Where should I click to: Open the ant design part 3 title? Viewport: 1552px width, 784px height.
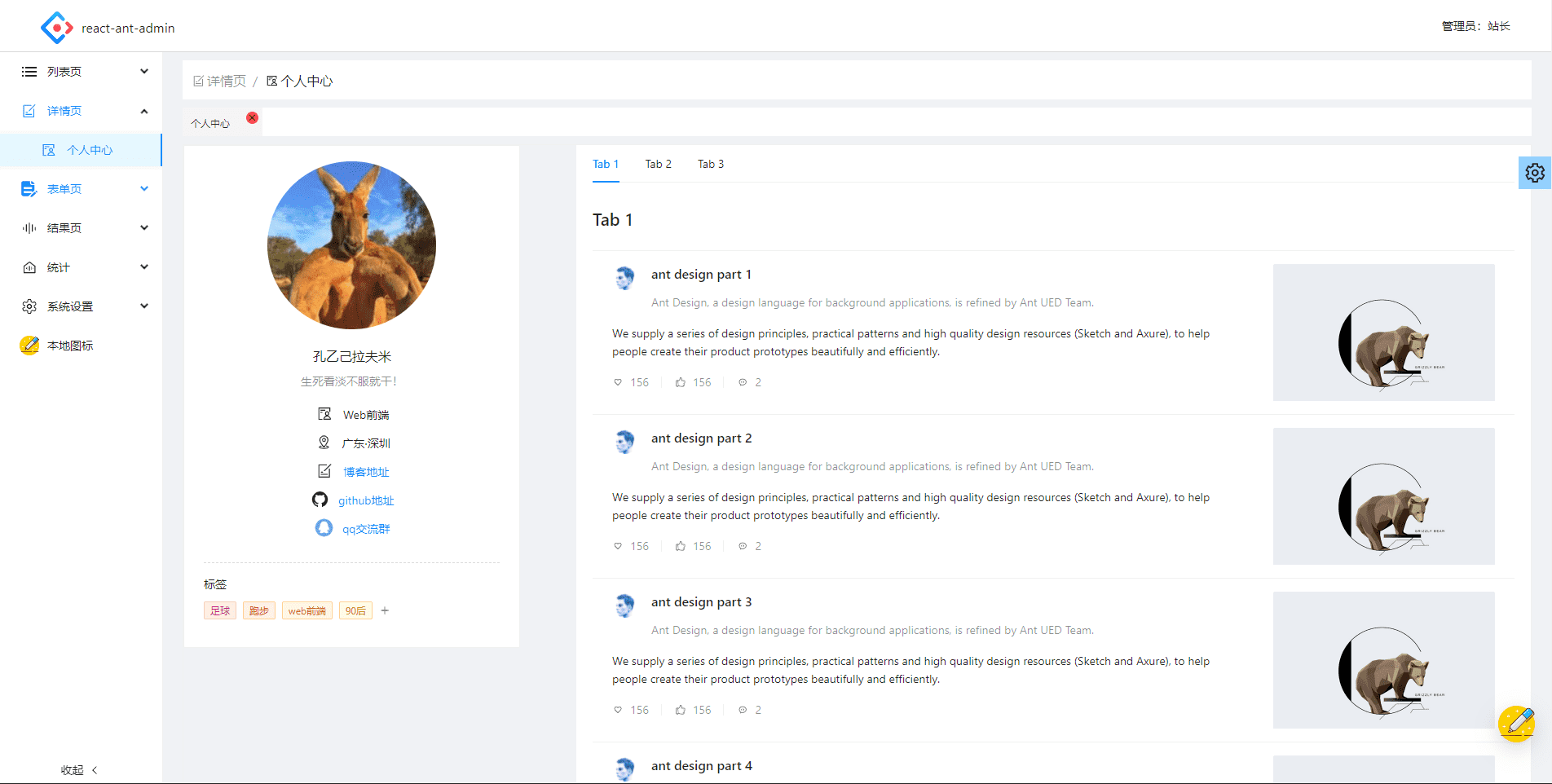[701, 602]
